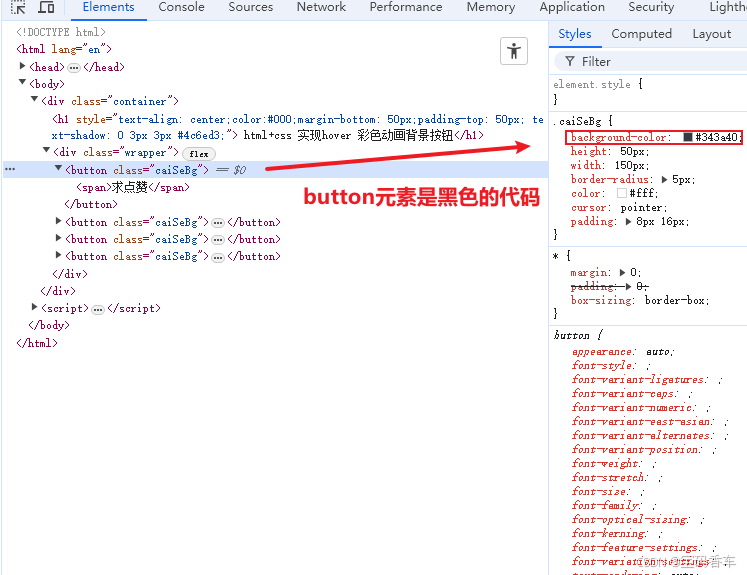Click the flex badge next to wrapper div
This screenshot has width=747, height=575.
click(x=199, y=154)
